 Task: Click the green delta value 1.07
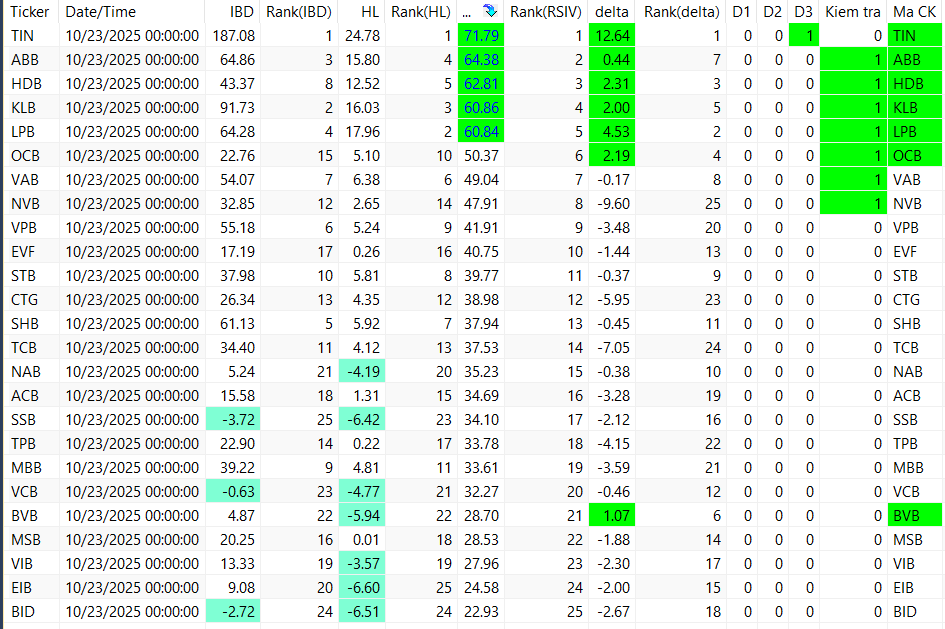(612, 516)
